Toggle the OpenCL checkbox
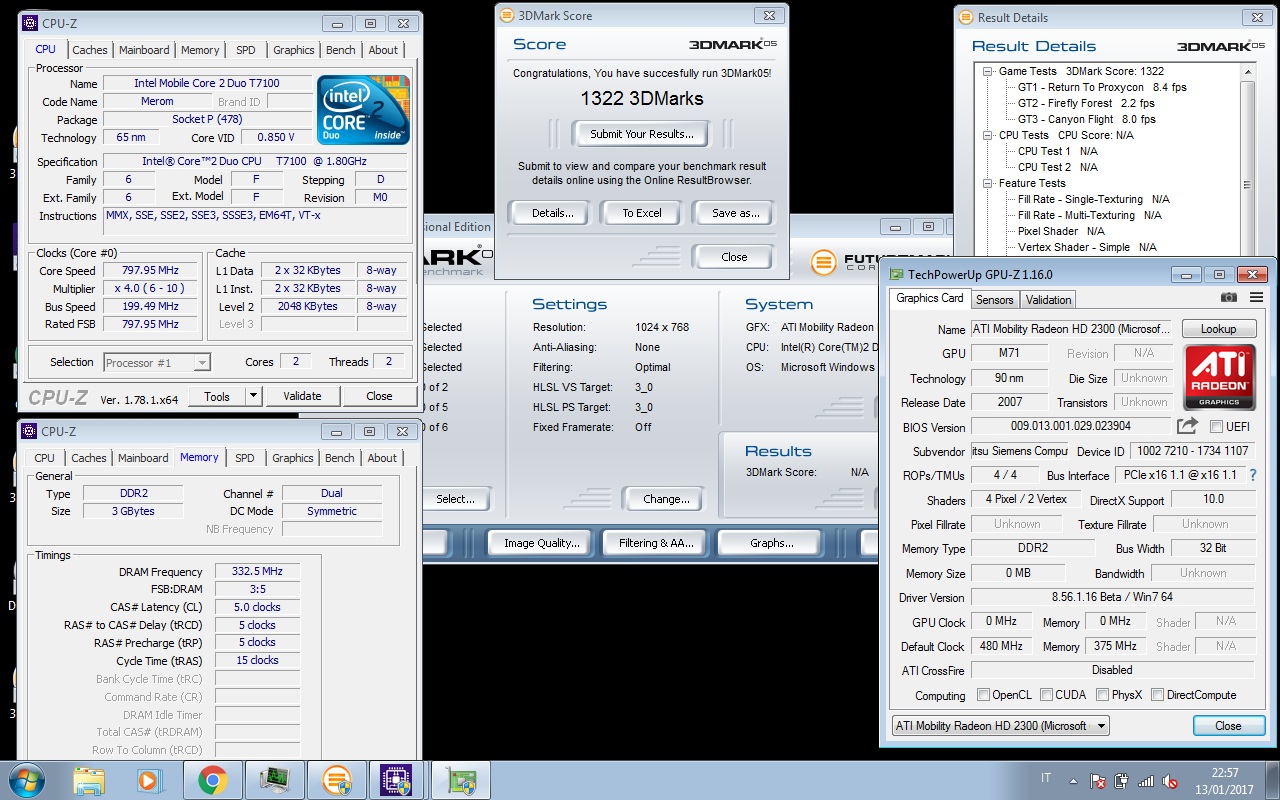 (x=984, y=695)
